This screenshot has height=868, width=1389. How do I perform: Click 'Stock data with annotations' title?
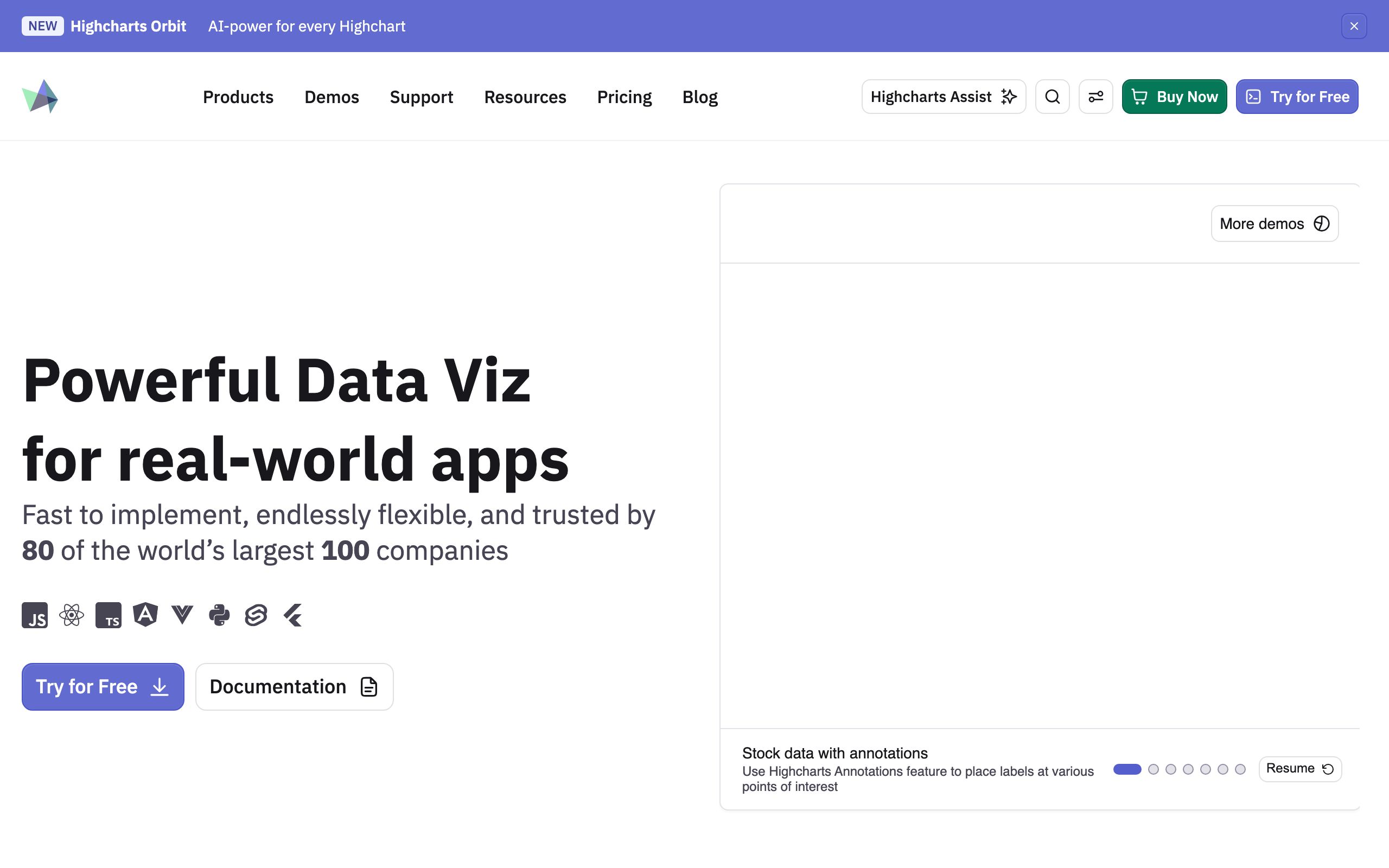pos(834,752)
